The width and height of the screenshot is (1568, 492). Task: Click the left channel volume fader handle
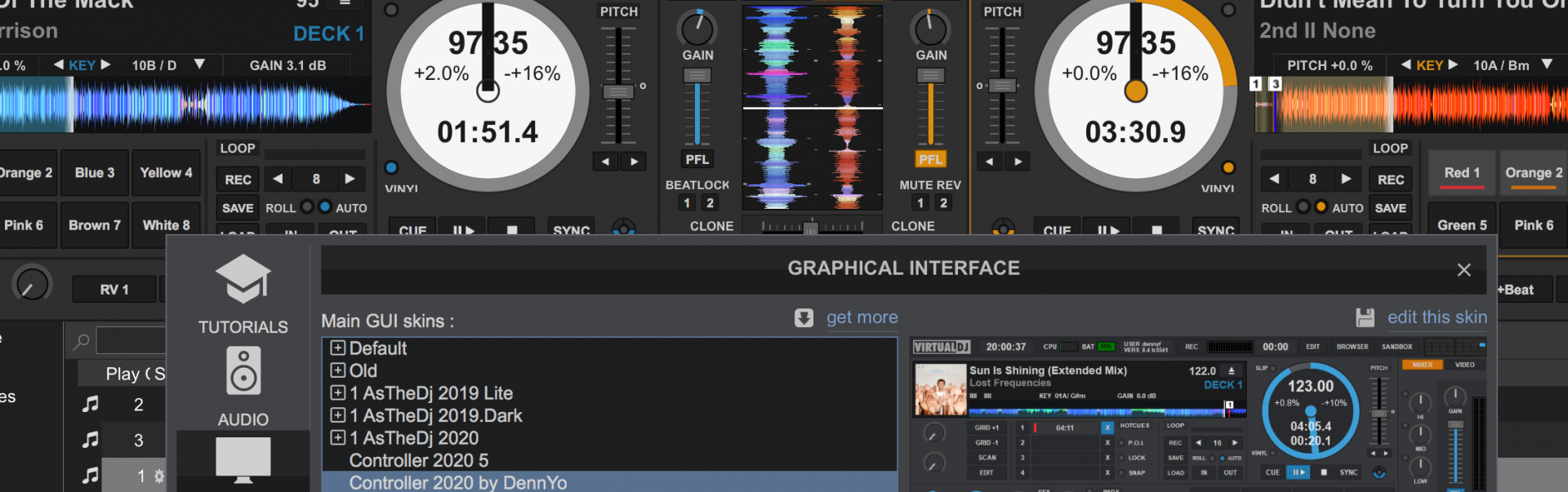[697, 76]
